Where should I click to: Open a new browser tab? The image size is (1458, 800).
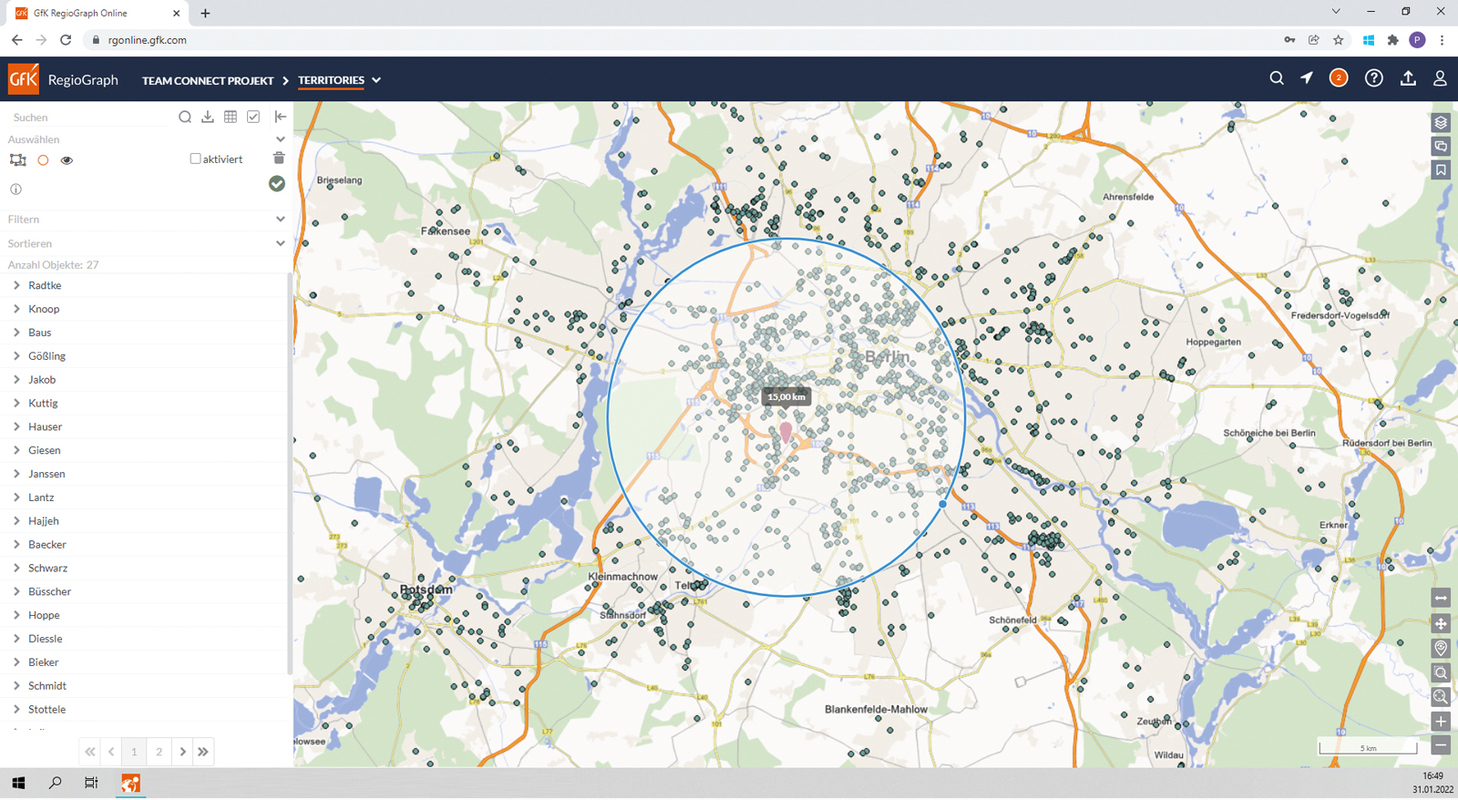tap(205, 13)
